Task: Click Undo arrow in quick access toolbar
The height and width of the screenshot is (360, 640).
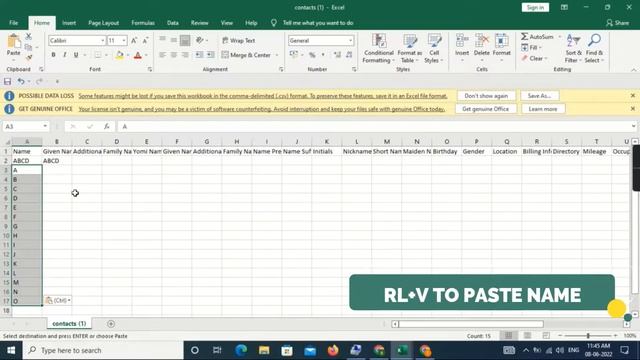Action: [x=21, y=81]
